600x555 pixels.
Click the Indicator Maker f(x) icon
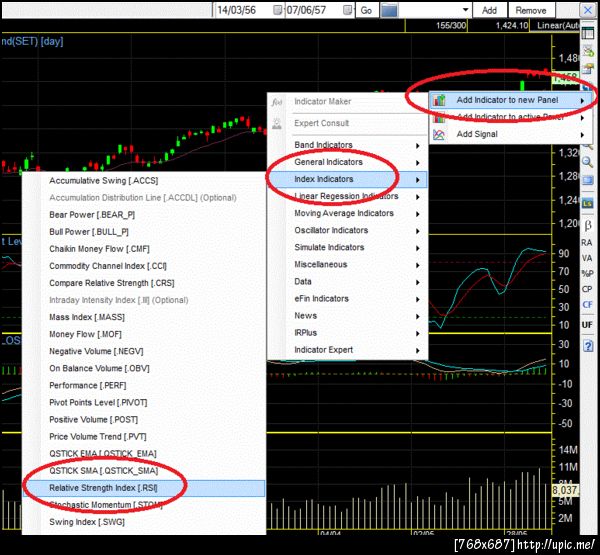coord(277,102)
